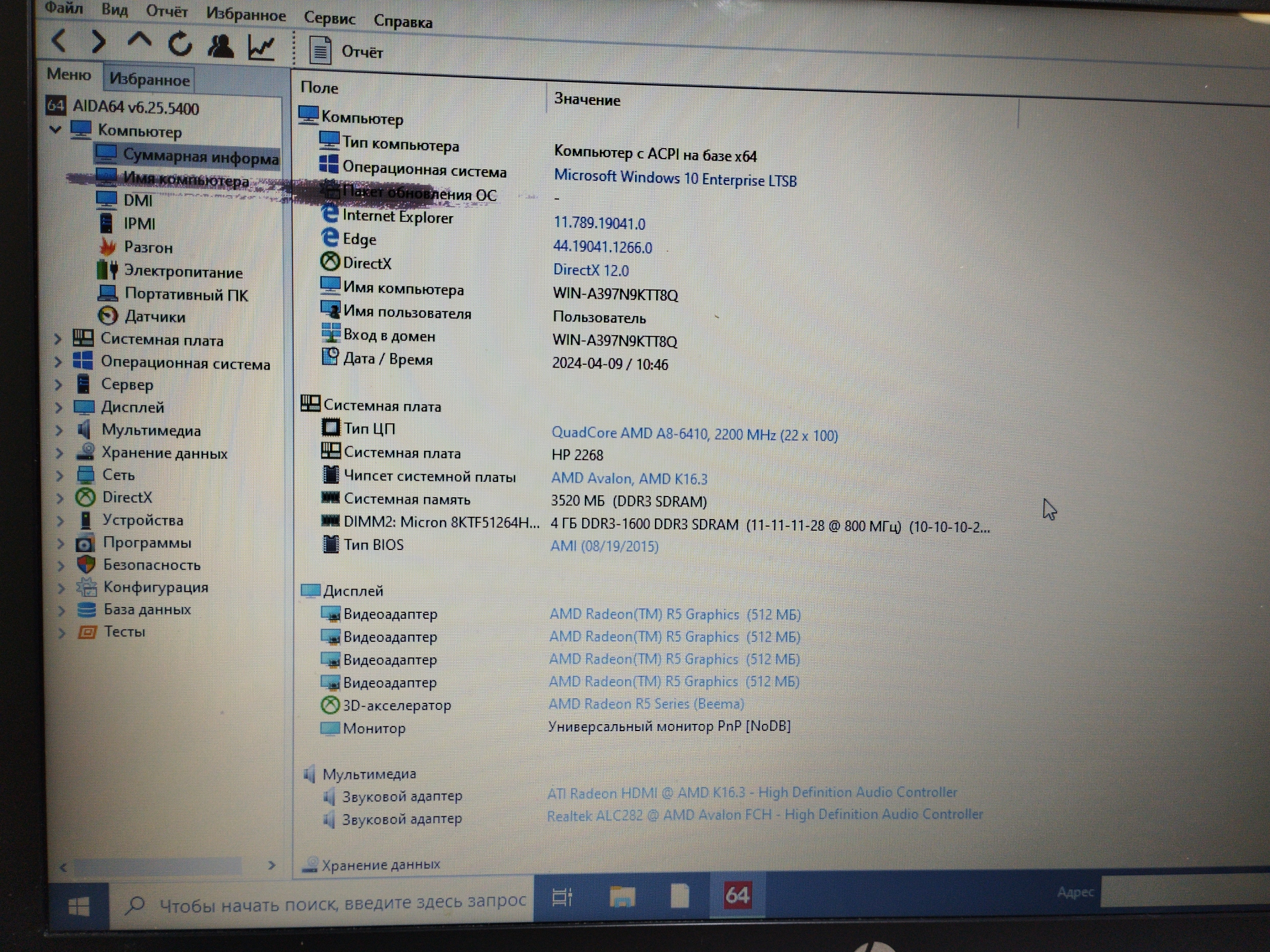Select Безопасность shield icon in tree

[x=86, y=565]
